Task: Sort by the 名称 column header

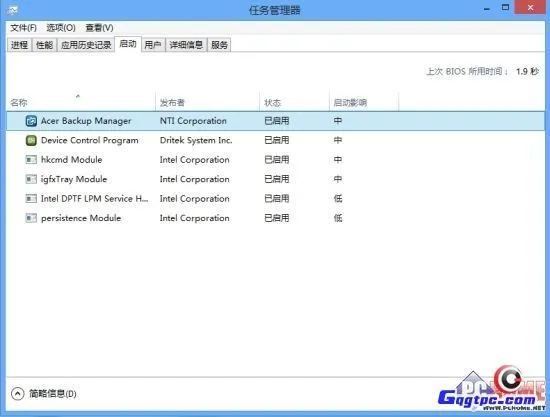Action: click(x=81, y=102)
